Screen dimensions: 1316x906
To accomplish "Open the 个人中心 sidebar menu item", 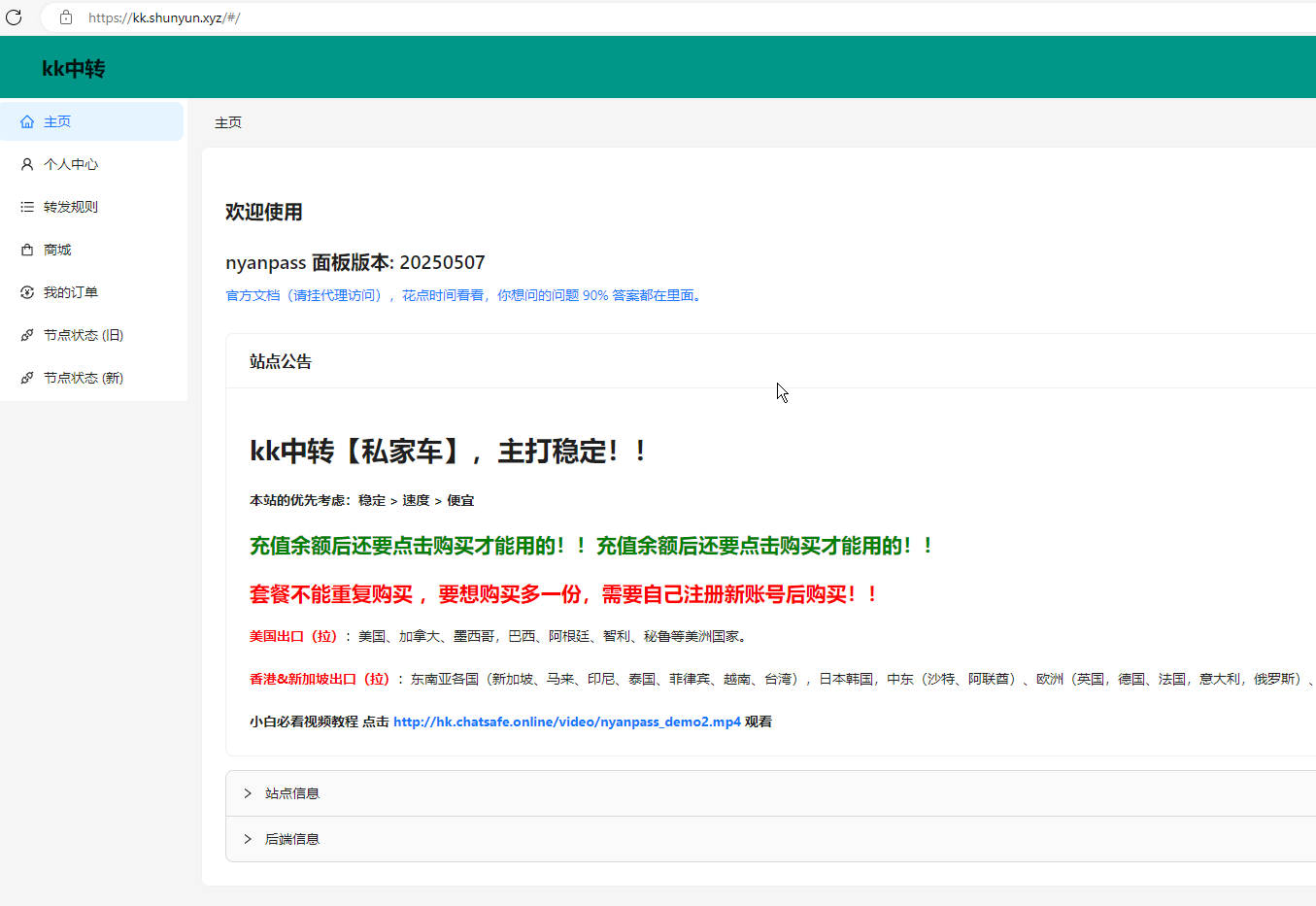I will click(91, 164).
